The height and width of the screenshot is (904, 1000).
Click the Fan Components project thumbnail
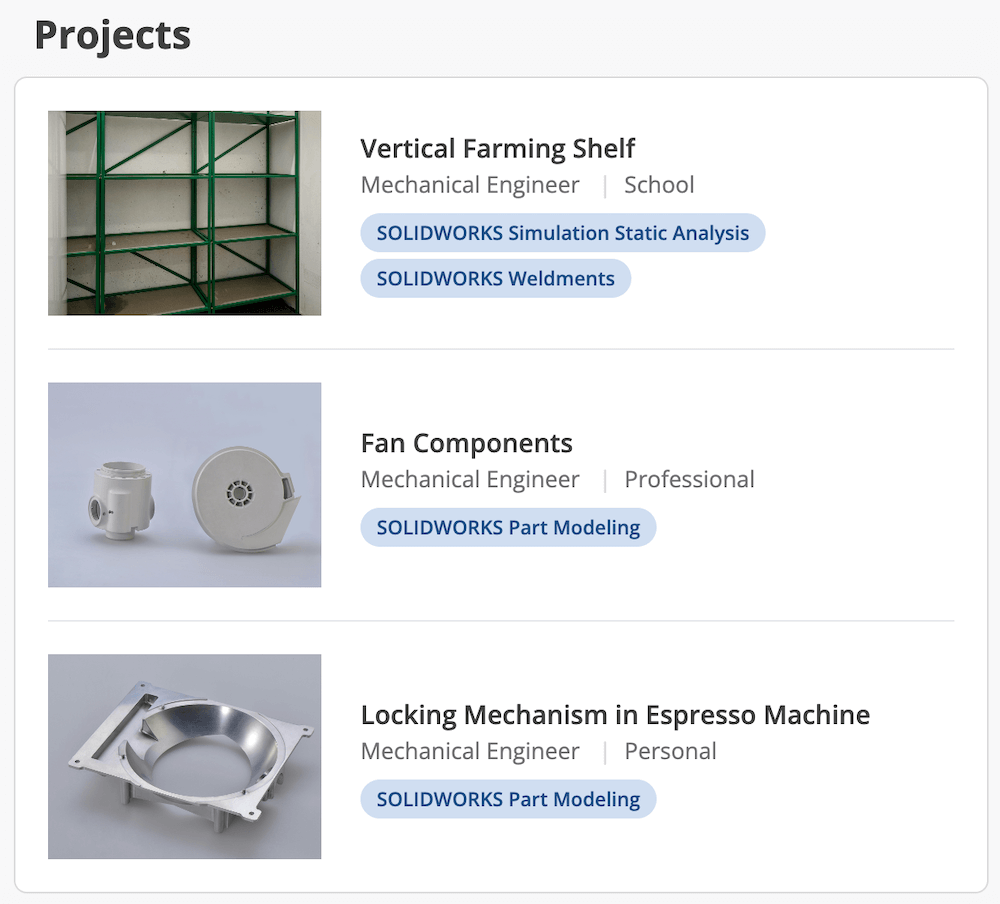[x=184, y=485]
